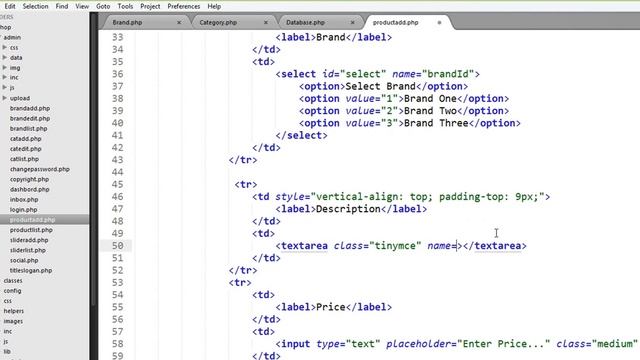
Task: Open the Selection menu
Action: point(35,7)
